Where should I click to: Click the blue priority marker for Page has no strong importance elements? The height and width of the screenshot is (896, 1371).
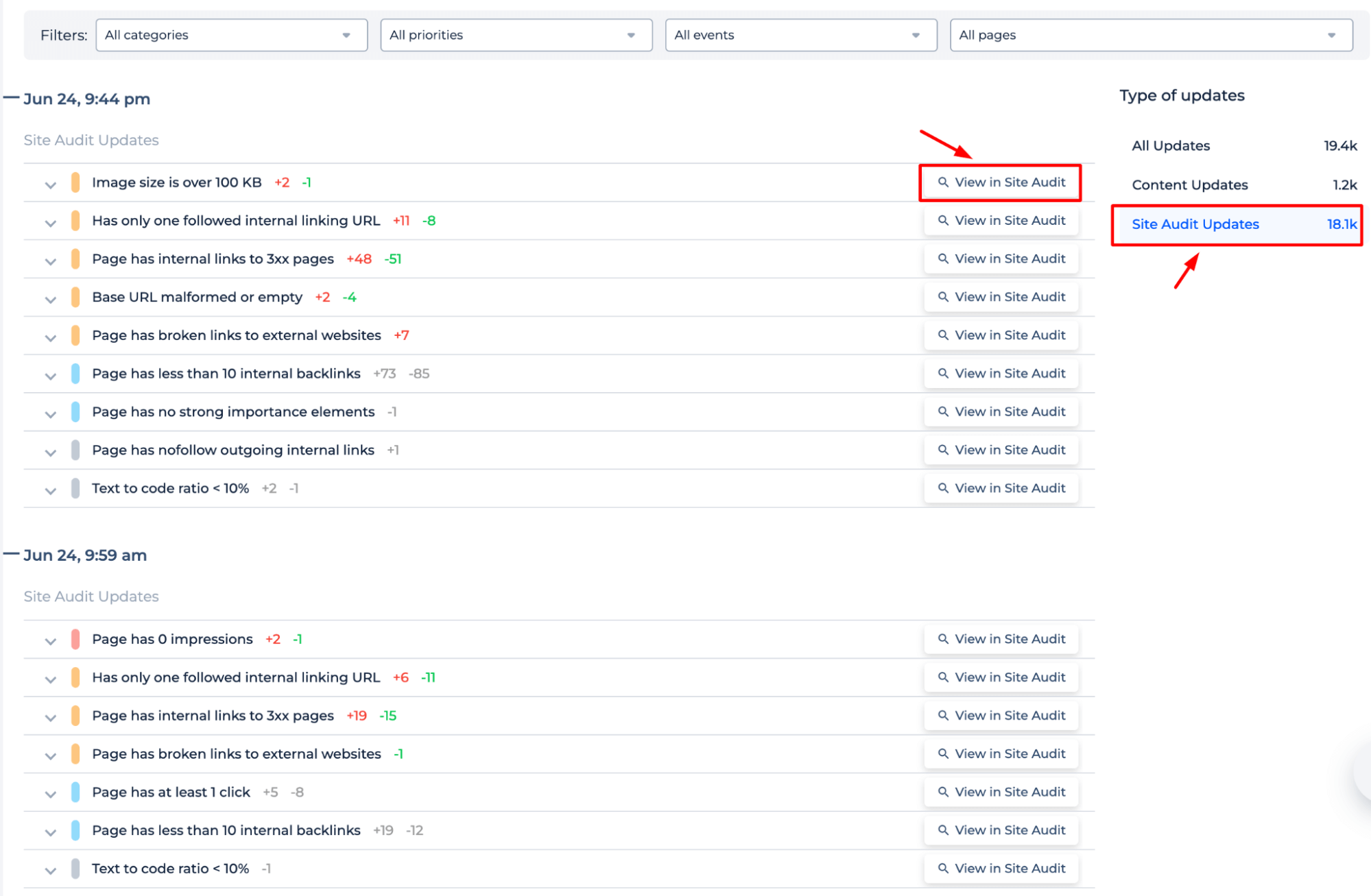(x=75, y=411)
